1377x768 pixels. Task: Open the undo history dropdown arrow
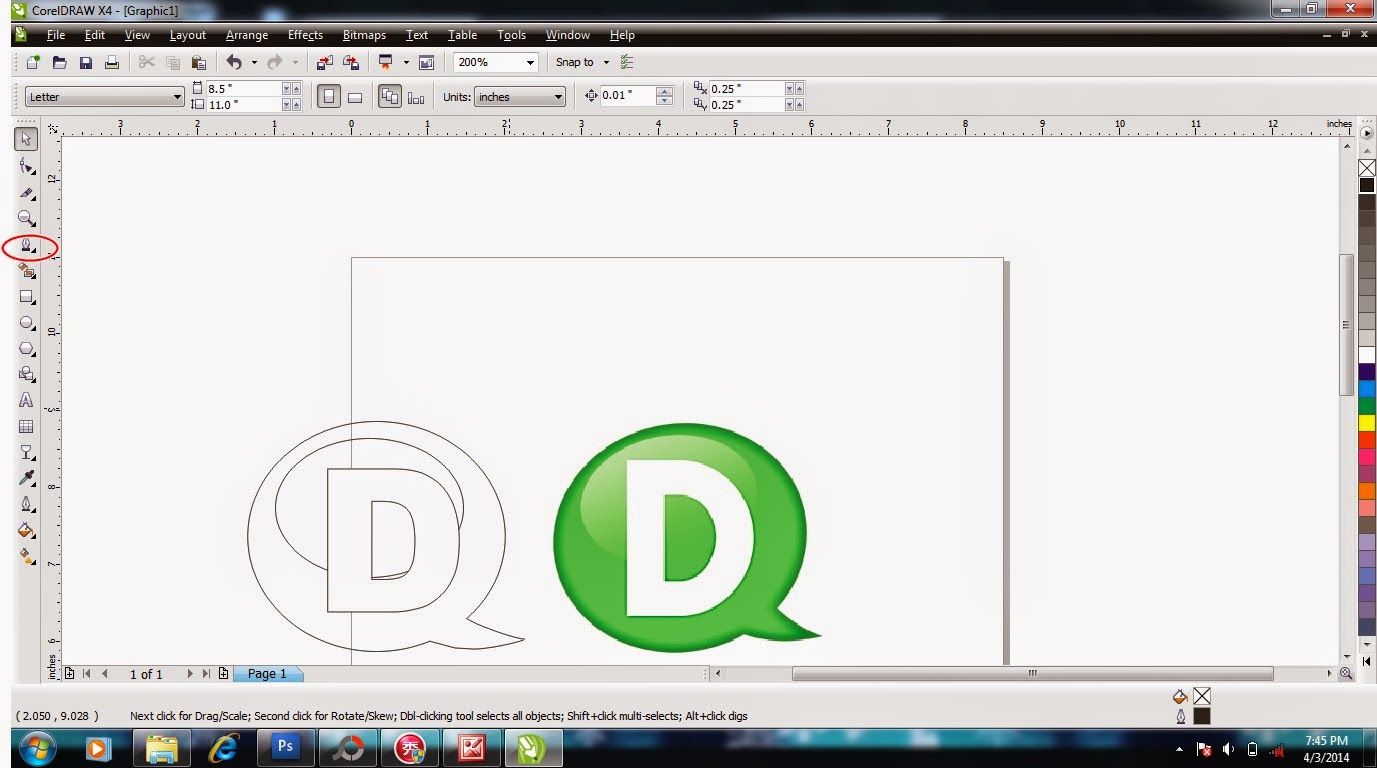[x=254, y=62]
